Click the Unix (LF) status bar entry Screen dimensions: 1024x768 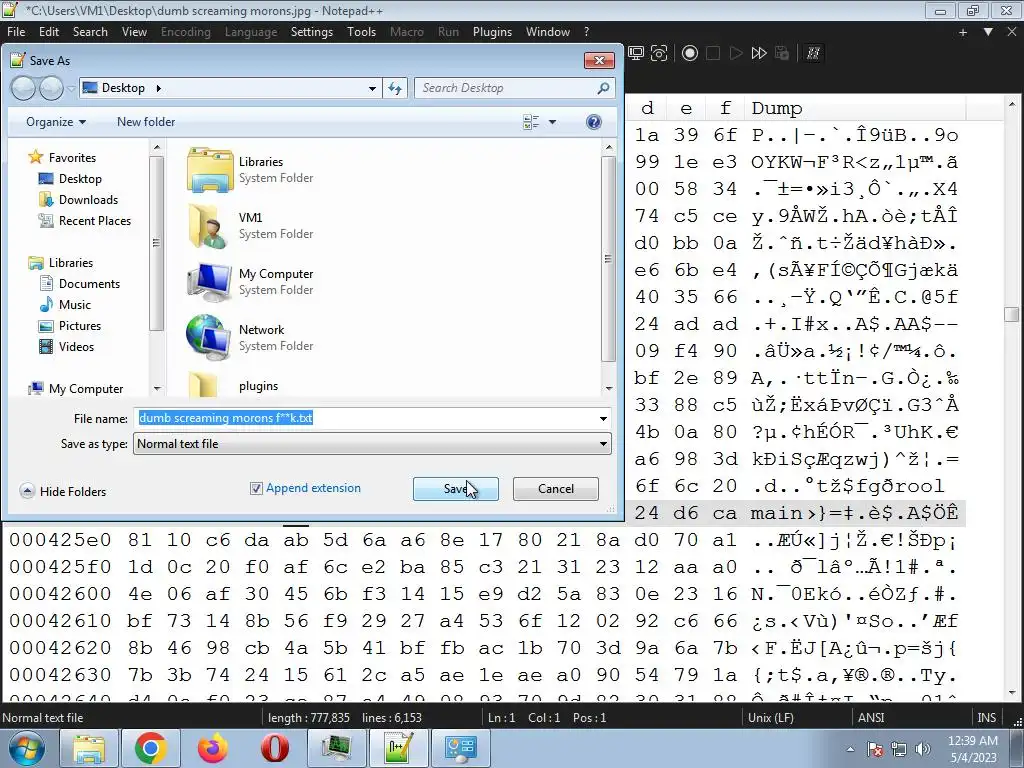pos(771,718)
